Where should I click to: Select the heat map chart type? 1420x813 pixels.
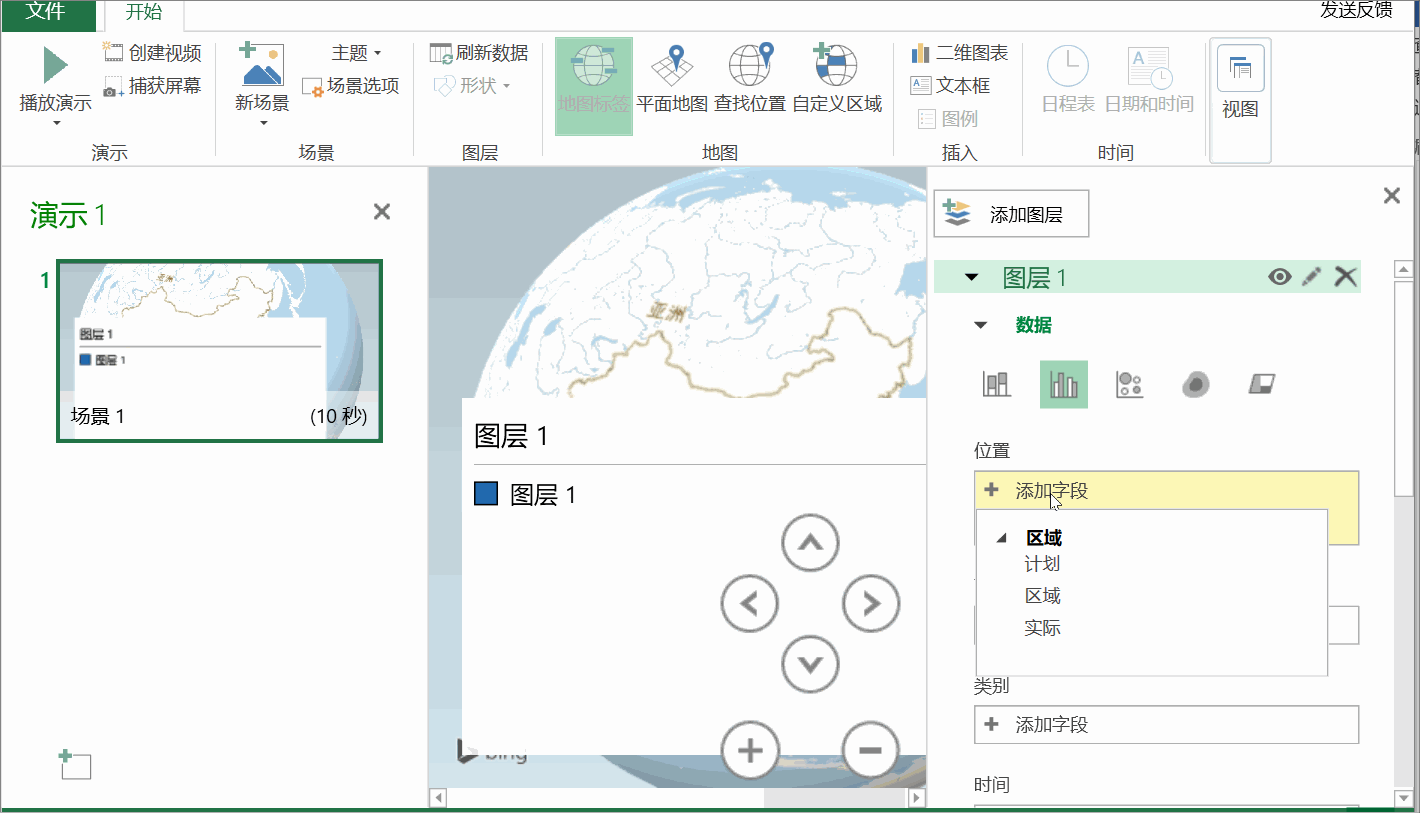(1196, 385)
